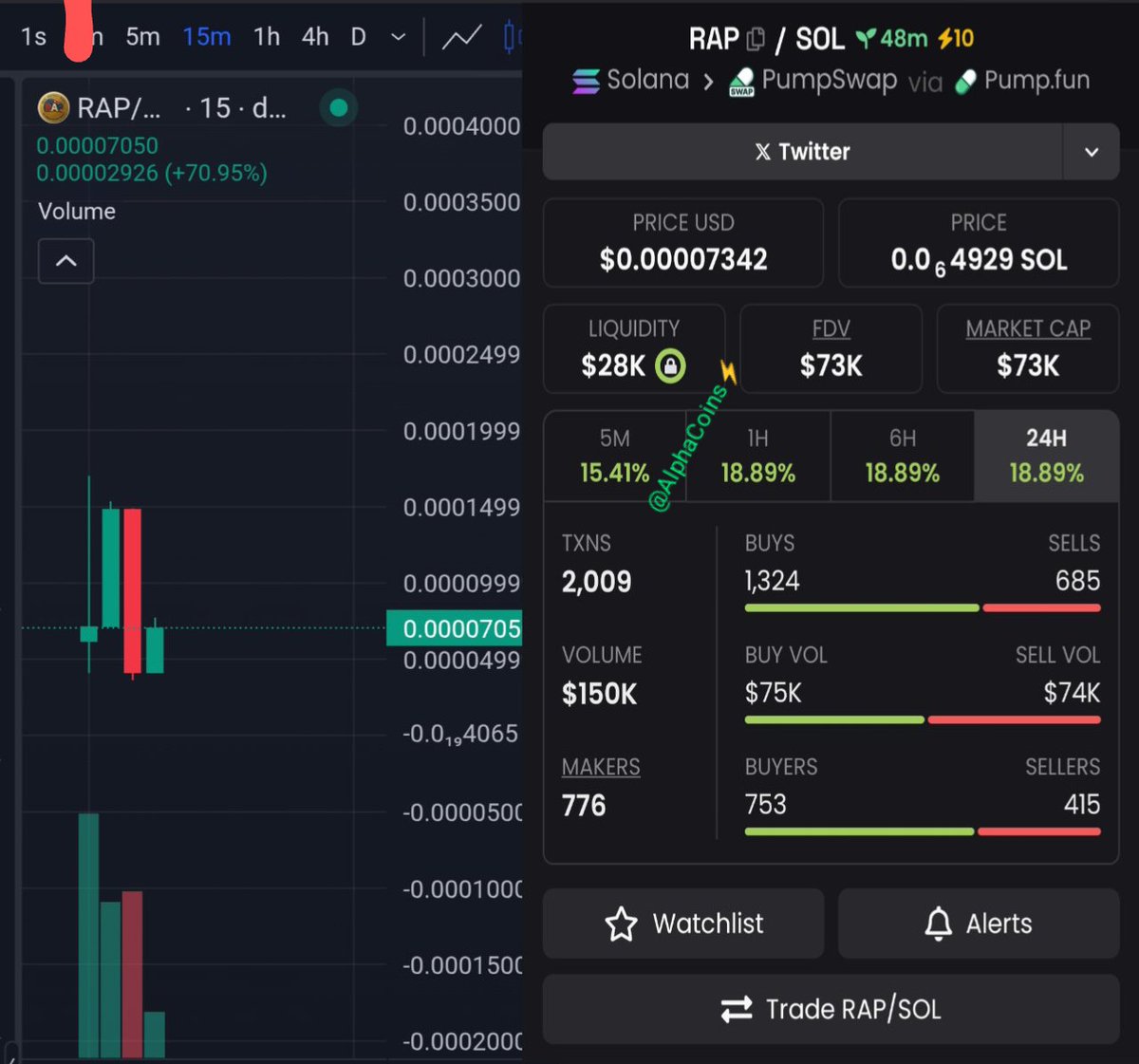Click the Solana chain logo

[586, 82]
